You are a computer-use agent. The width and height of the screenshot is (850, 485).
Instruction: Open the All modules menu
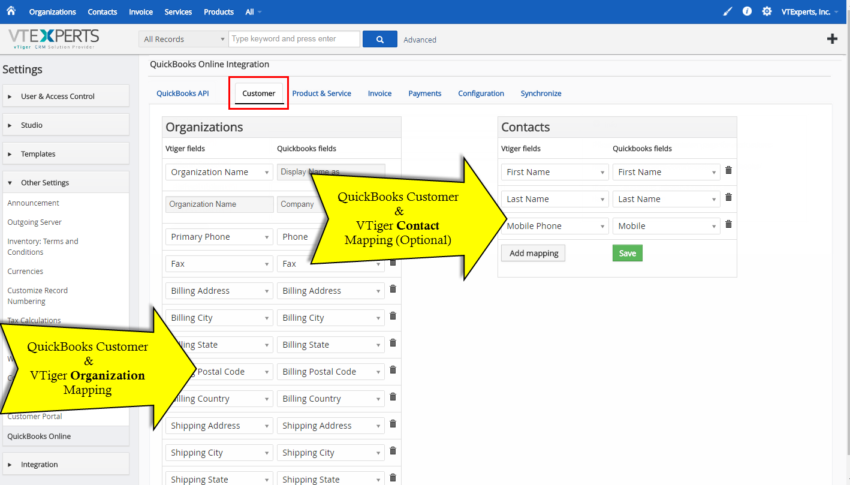click(253, 12)
